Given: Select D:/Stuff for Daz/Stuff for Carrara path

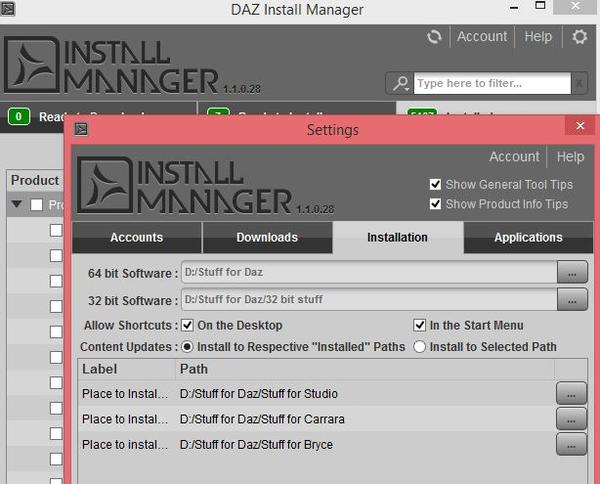Looking at the screenshot, I should (x=262, y=419).
